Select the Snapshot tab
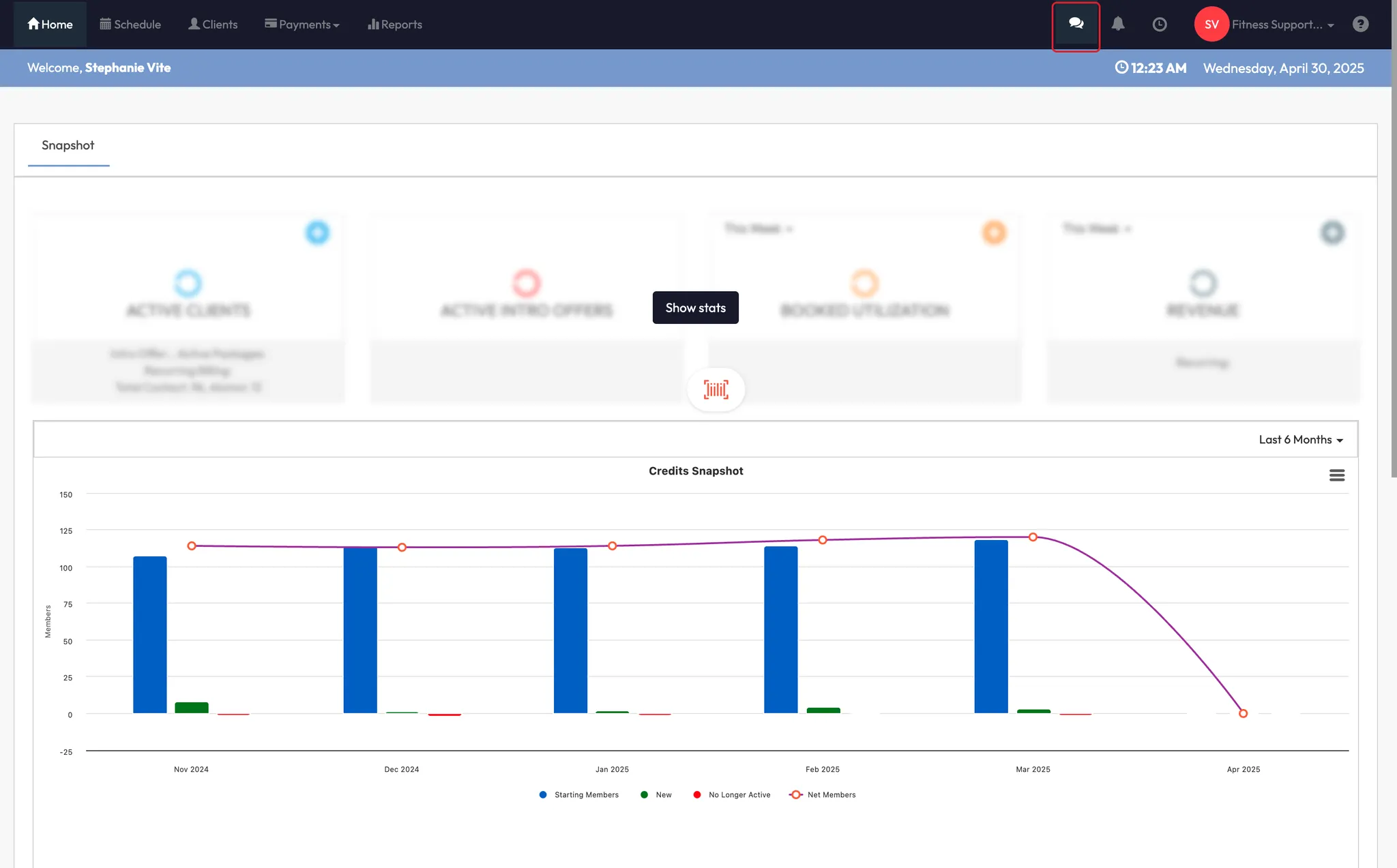The height and width of the screenshot is (868, 1397). tap(68, 145)
